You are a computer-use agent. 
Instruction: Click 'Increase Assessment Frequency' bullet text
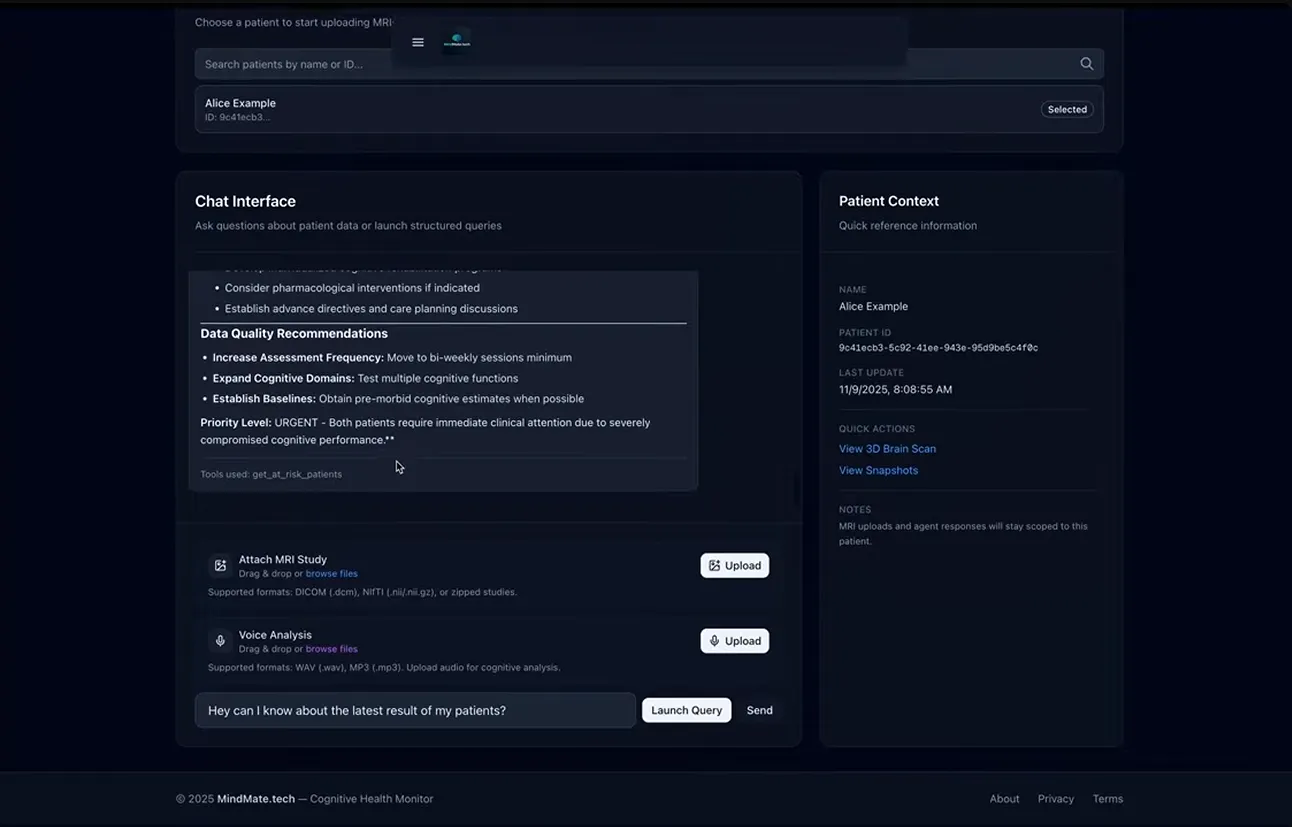click(x=298, y=358)
